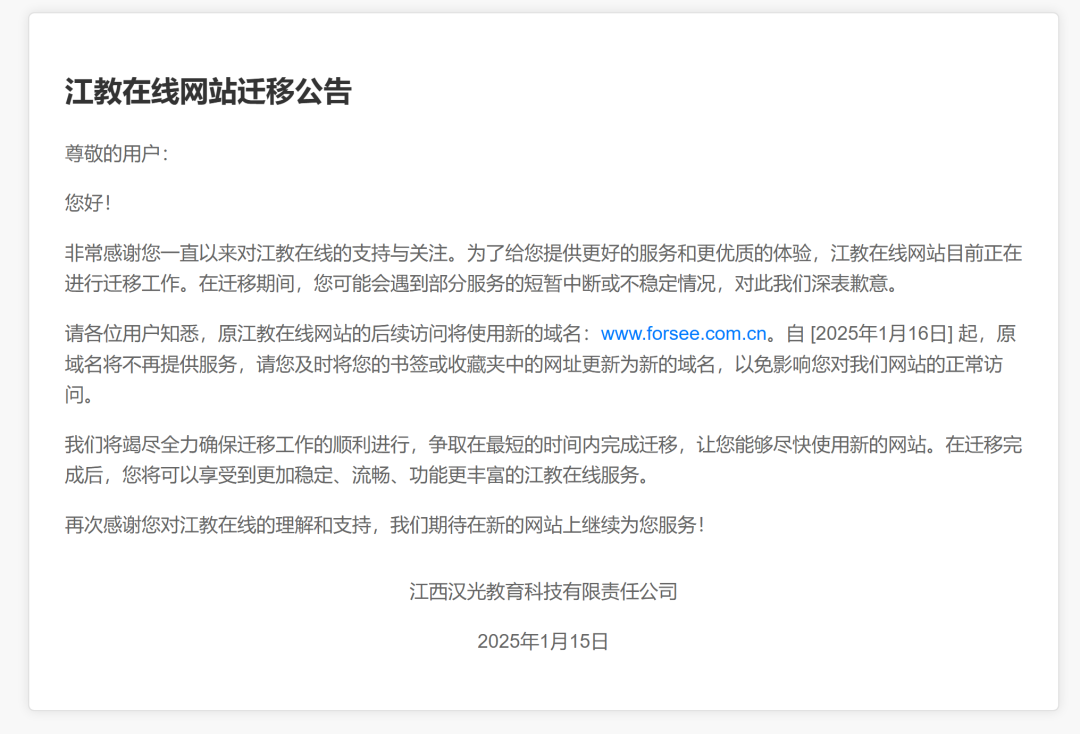
Task: Click the company name 江西汉光教育科技有限责任公司
Action: [543, 591]
